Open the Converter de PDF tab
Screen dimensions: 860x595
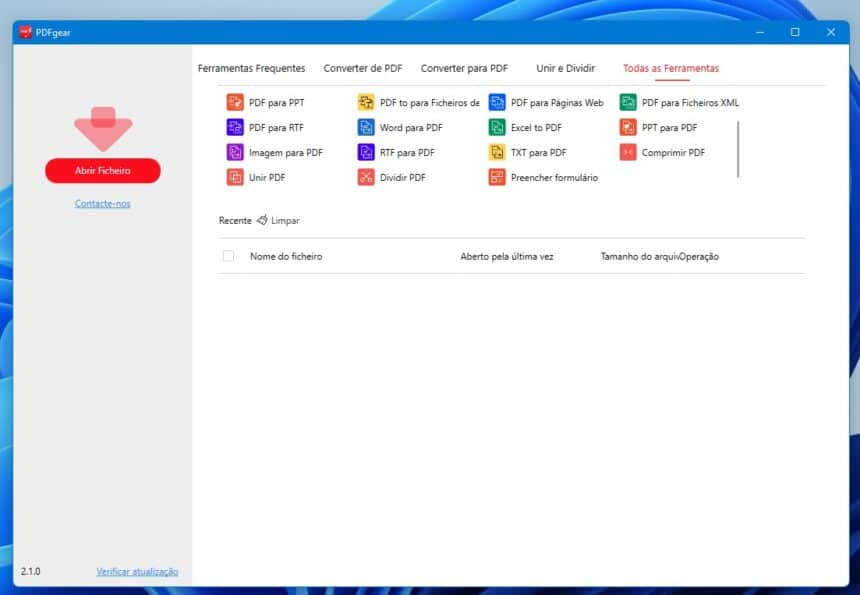click(x=363, y=68)
